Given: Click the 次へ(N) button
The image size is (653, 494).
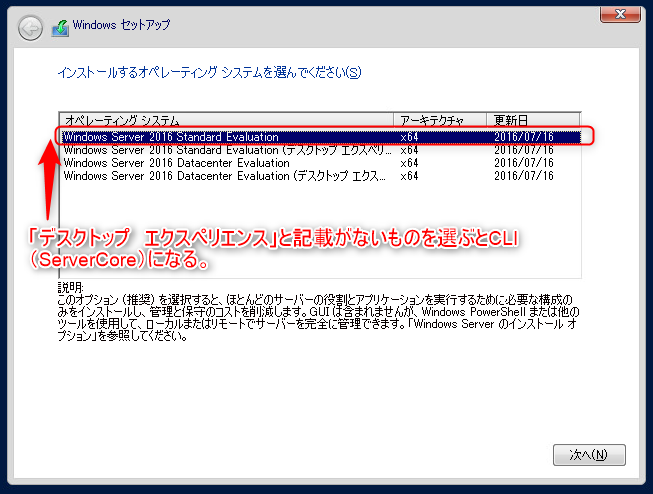Looking at the screenshot, I should [589, 454].
